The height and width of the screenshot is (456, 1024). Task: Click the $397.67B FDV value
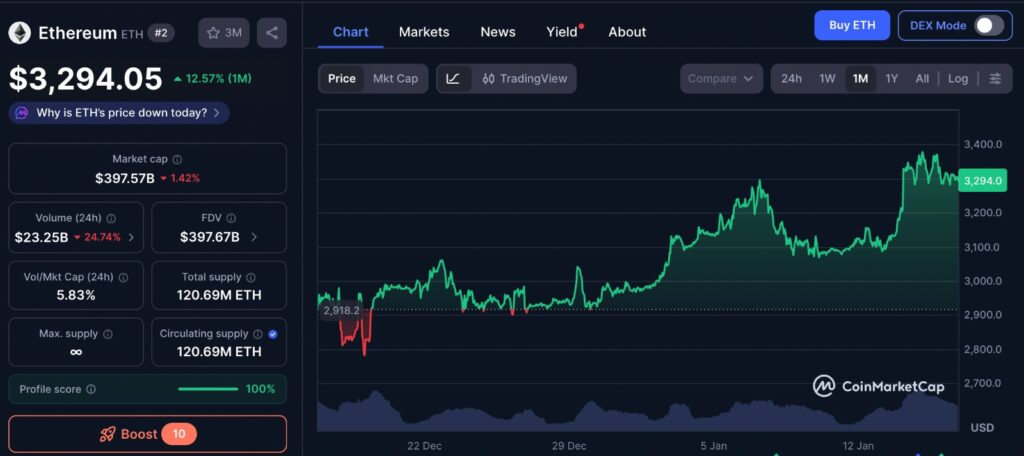pos(210,237)
